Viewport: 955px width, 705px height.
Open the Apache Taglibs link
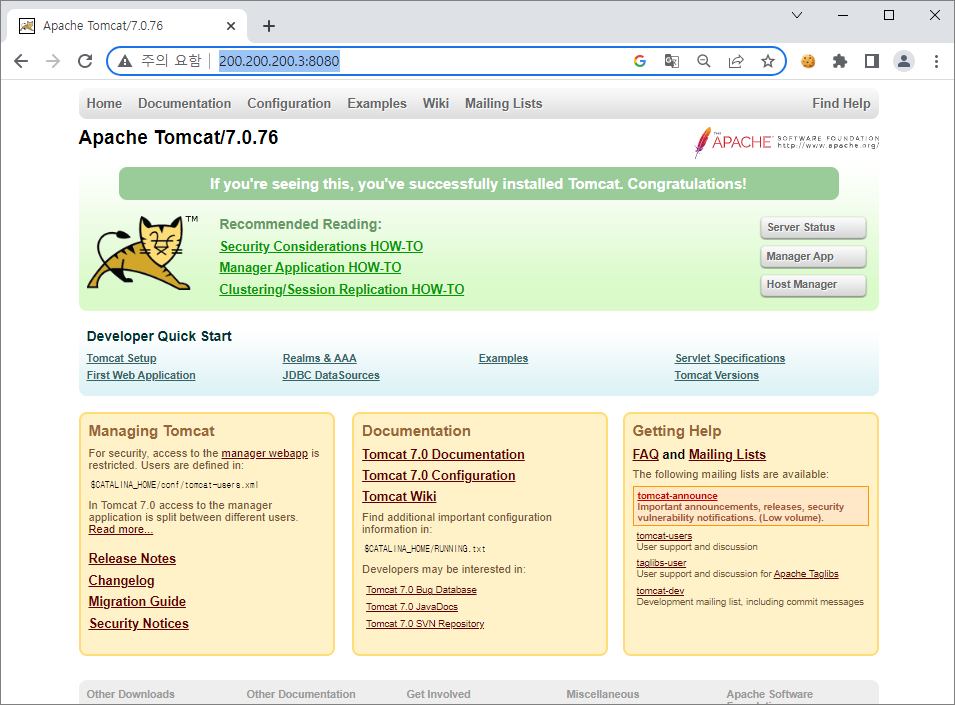pyautogui.click(x=806, y=574)
